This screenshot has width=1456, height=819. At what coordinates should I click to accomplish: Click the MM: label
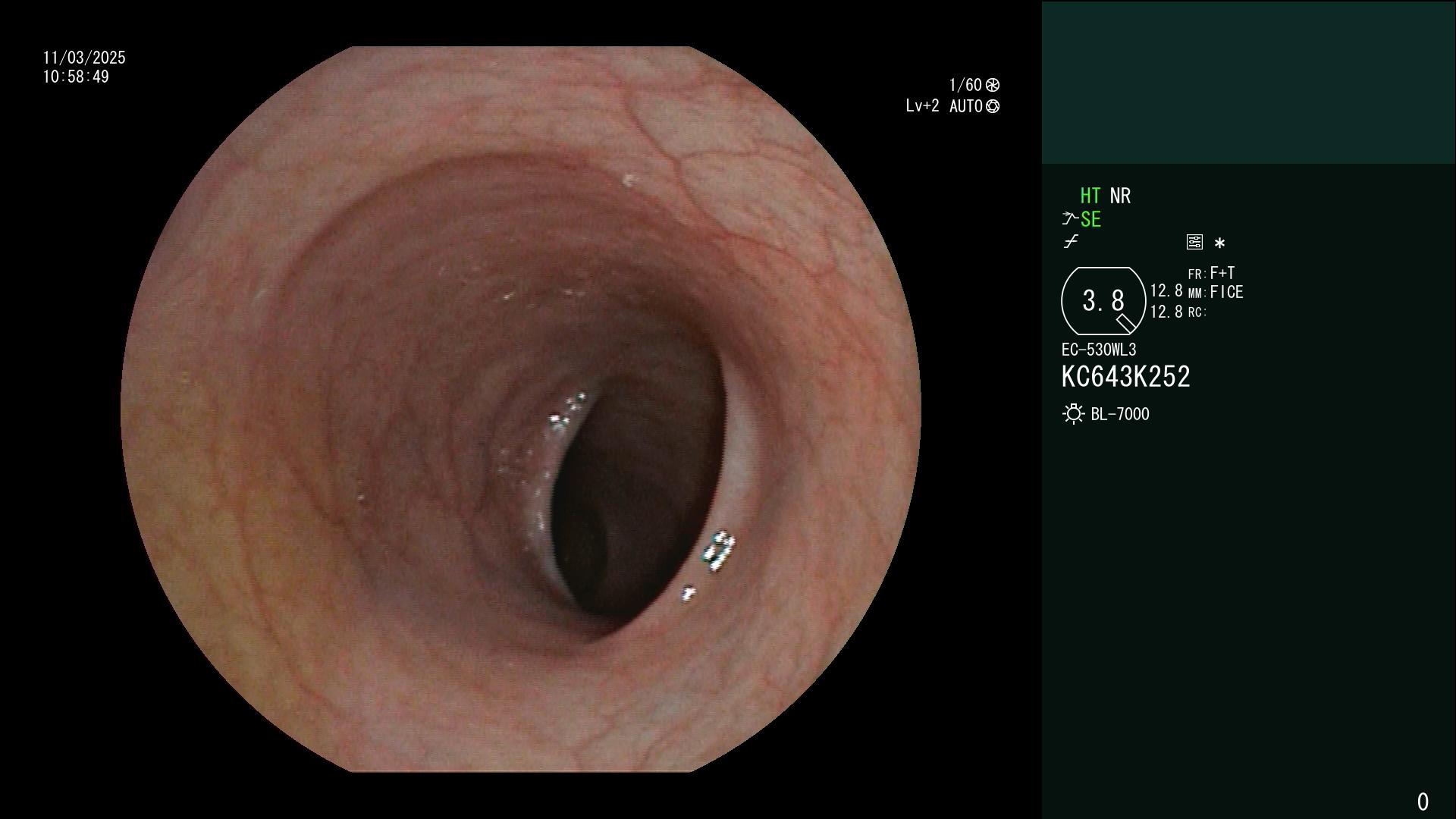[x=1197, y=293]
